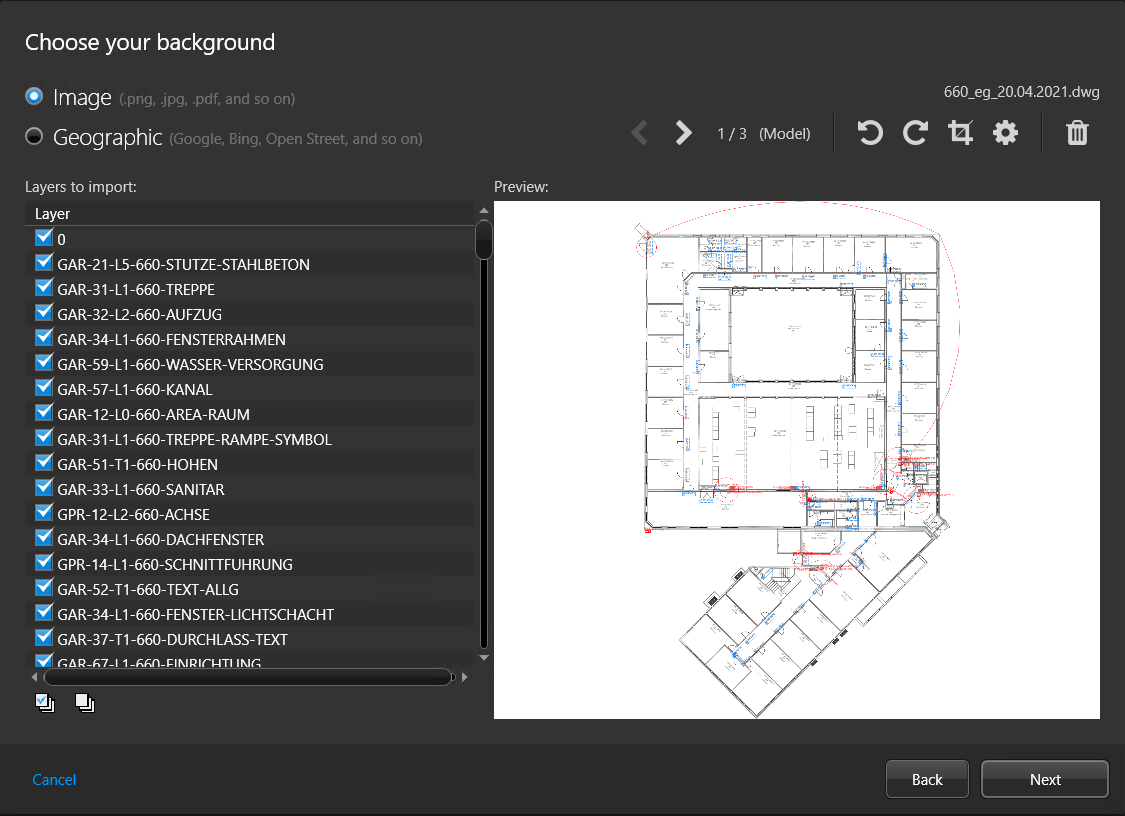1125x816 pixels.
Task: Select the Image radio button
Action: point(33,96)
